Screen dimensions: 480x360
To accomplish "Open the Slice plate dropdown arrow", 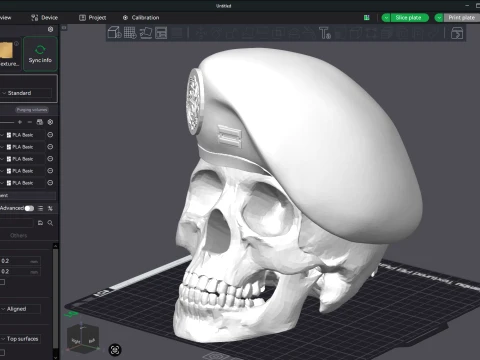I will [x=386, y=18].
